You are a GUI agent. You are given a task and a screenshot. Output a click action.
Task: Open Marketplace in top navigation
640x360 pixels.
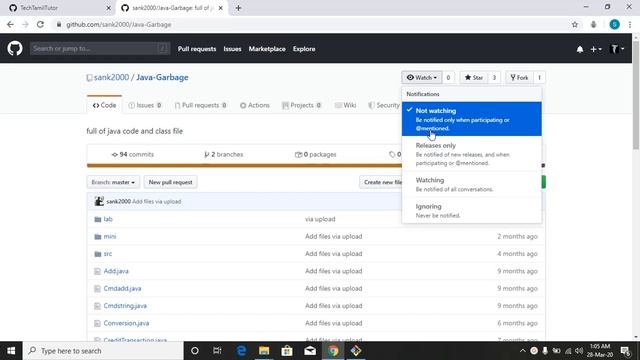tap(267, 49)
